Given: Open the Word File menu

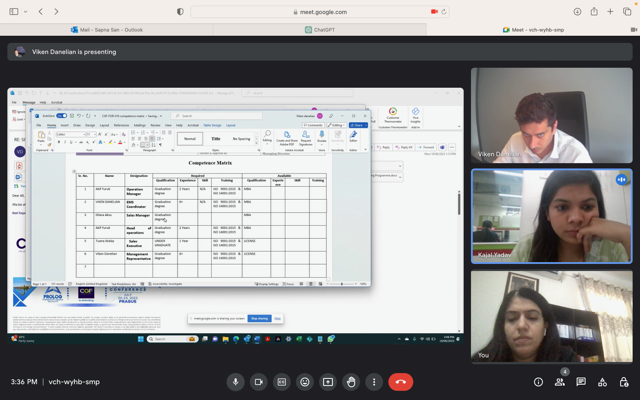Looking at the screenshot, I should (39, 125).
